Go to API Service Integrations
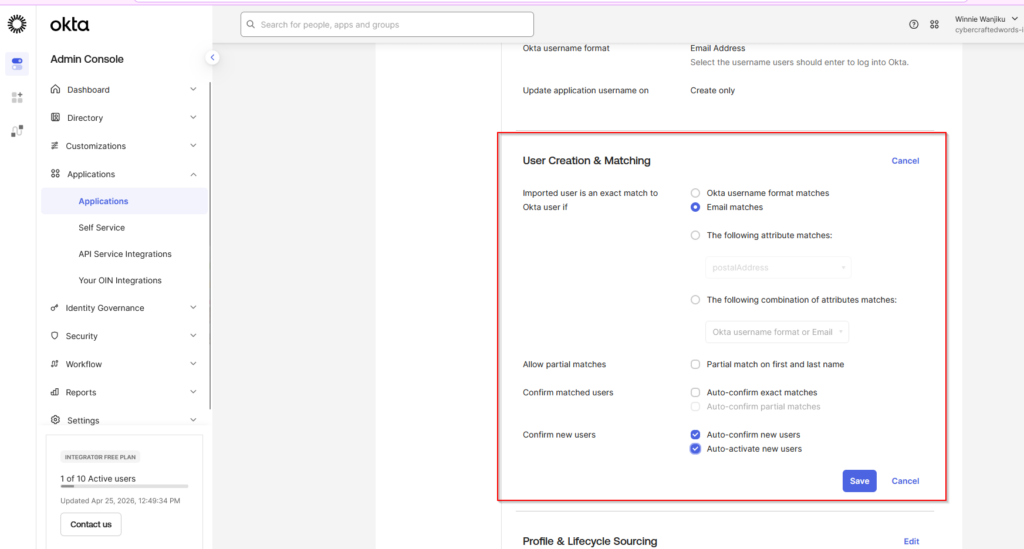This screenshot has width=1024, height=549. tap(125, 254)
